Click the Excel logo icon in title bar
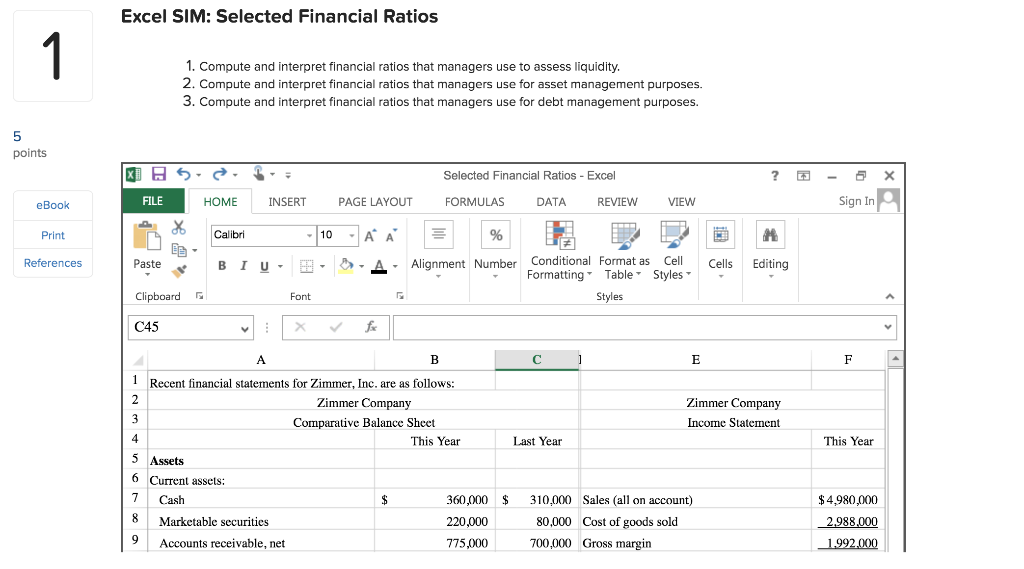 coord(133,174)
